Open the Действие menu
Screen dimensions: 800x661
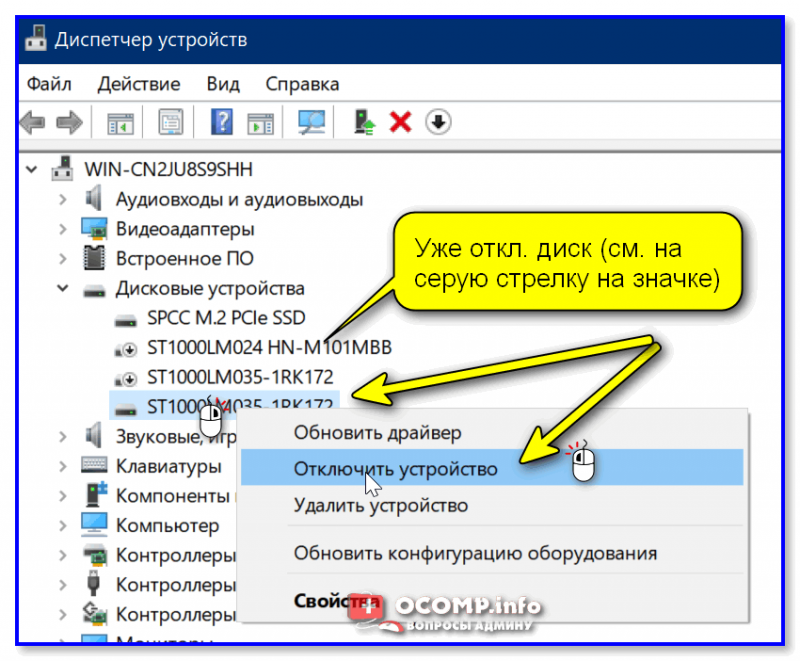(139, 84)
